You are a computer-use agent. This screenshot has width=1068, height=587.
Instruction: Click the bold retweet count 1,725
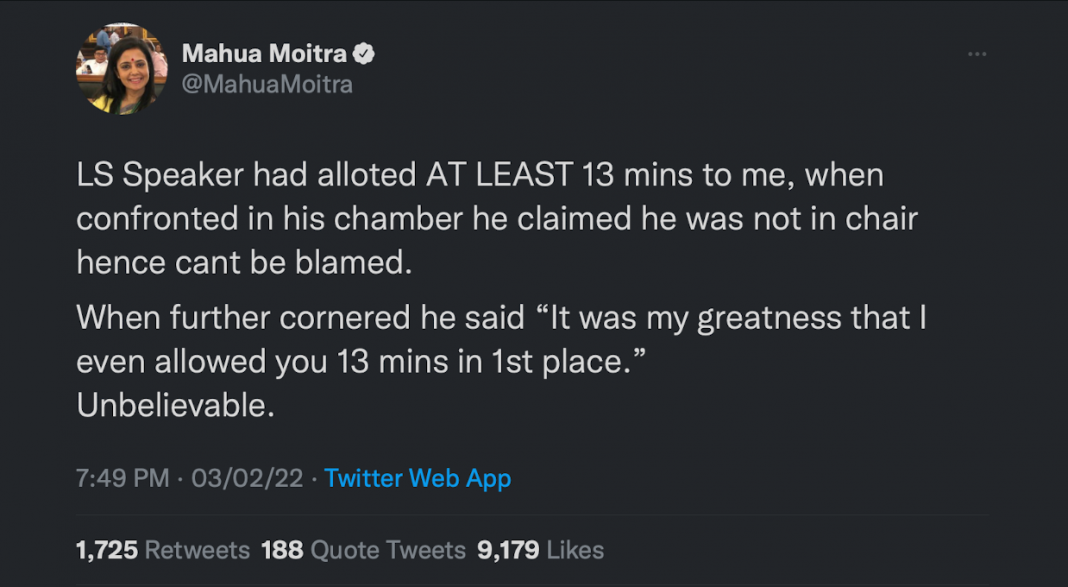click(106, 549)
